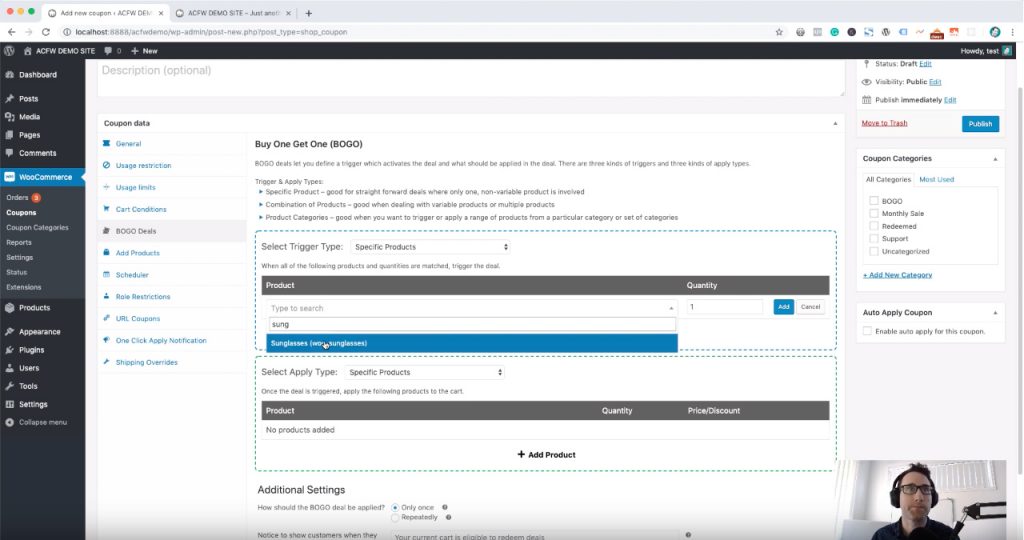The height and width of the screenshot is (540, 1024).
Task: Collapse the admin sidebar menu
Action: tap(42, 422)
